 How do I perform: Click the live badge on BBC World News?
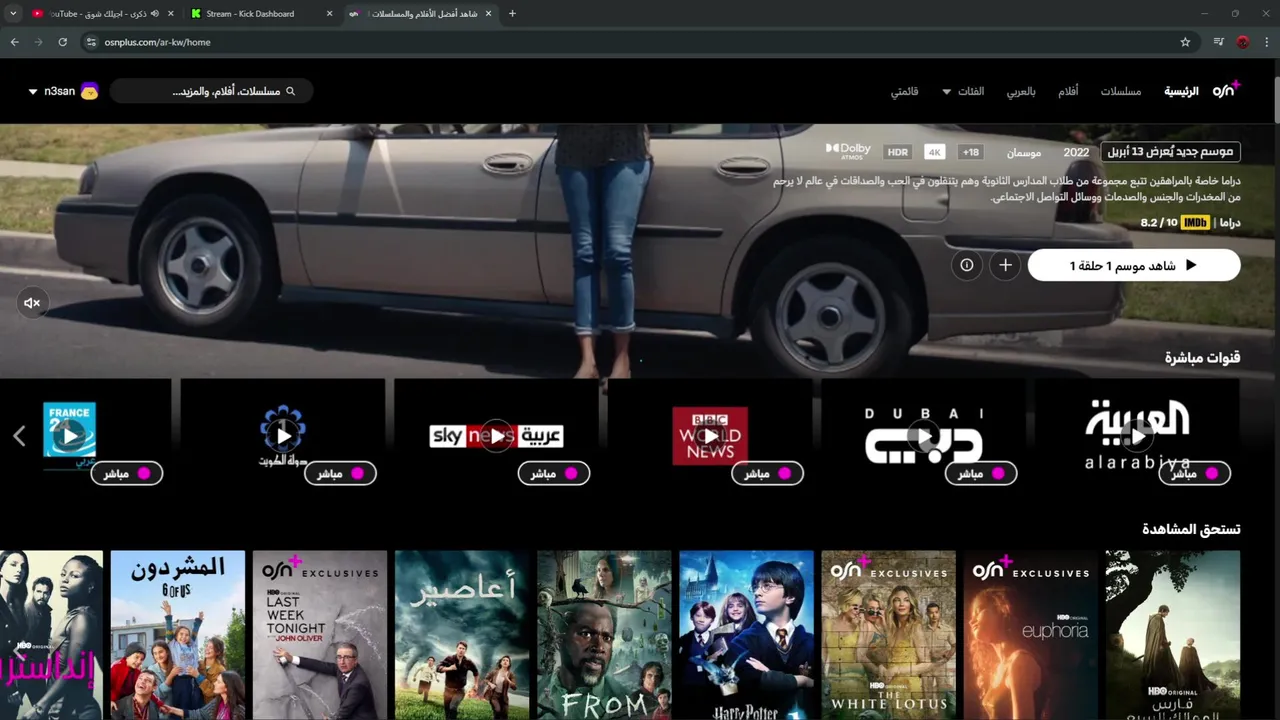click(x=767, y=473)
